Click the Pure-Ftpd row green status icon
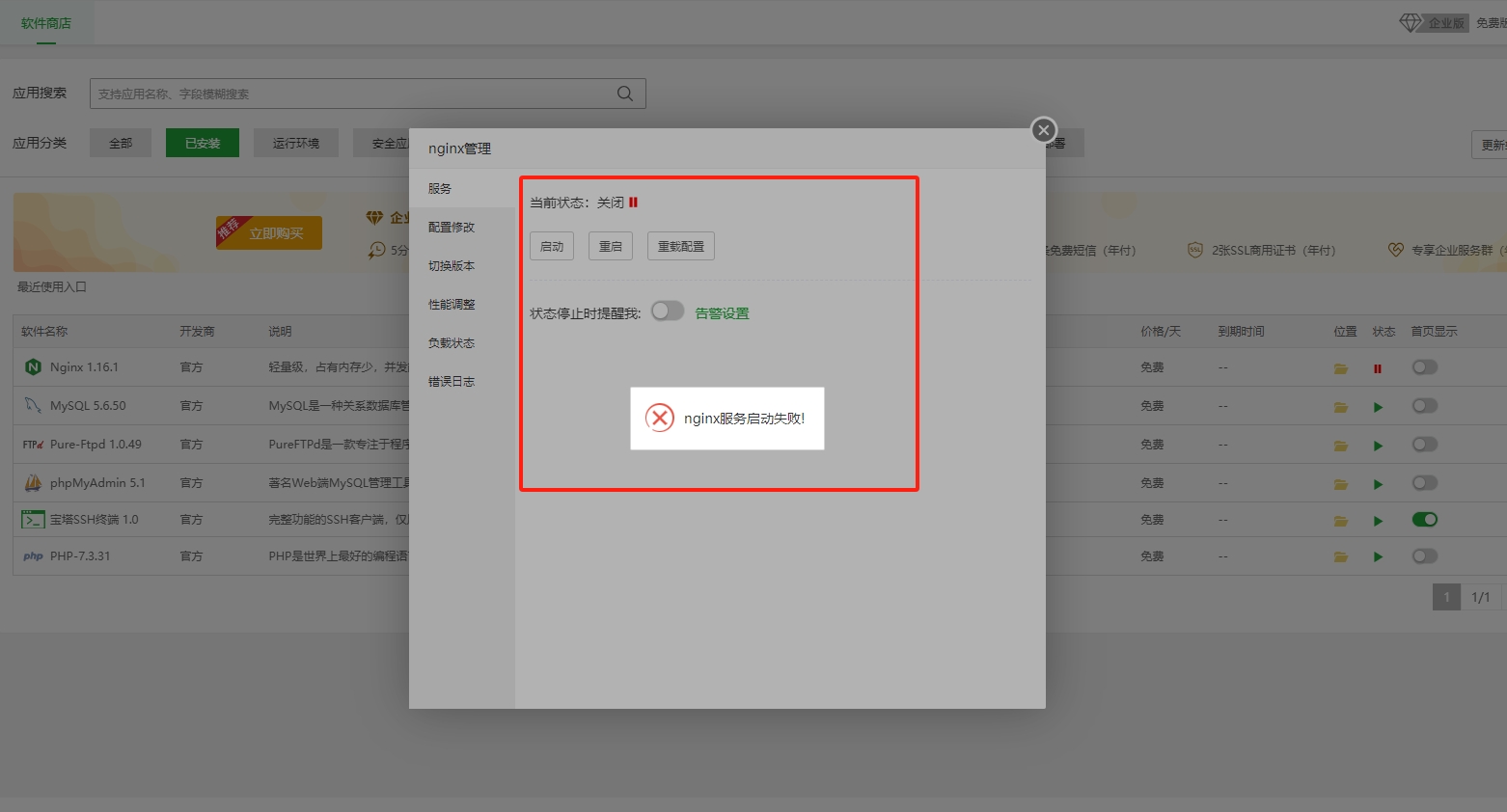The height and width of the screenshot is (812, 1507). pos(1378,446)
